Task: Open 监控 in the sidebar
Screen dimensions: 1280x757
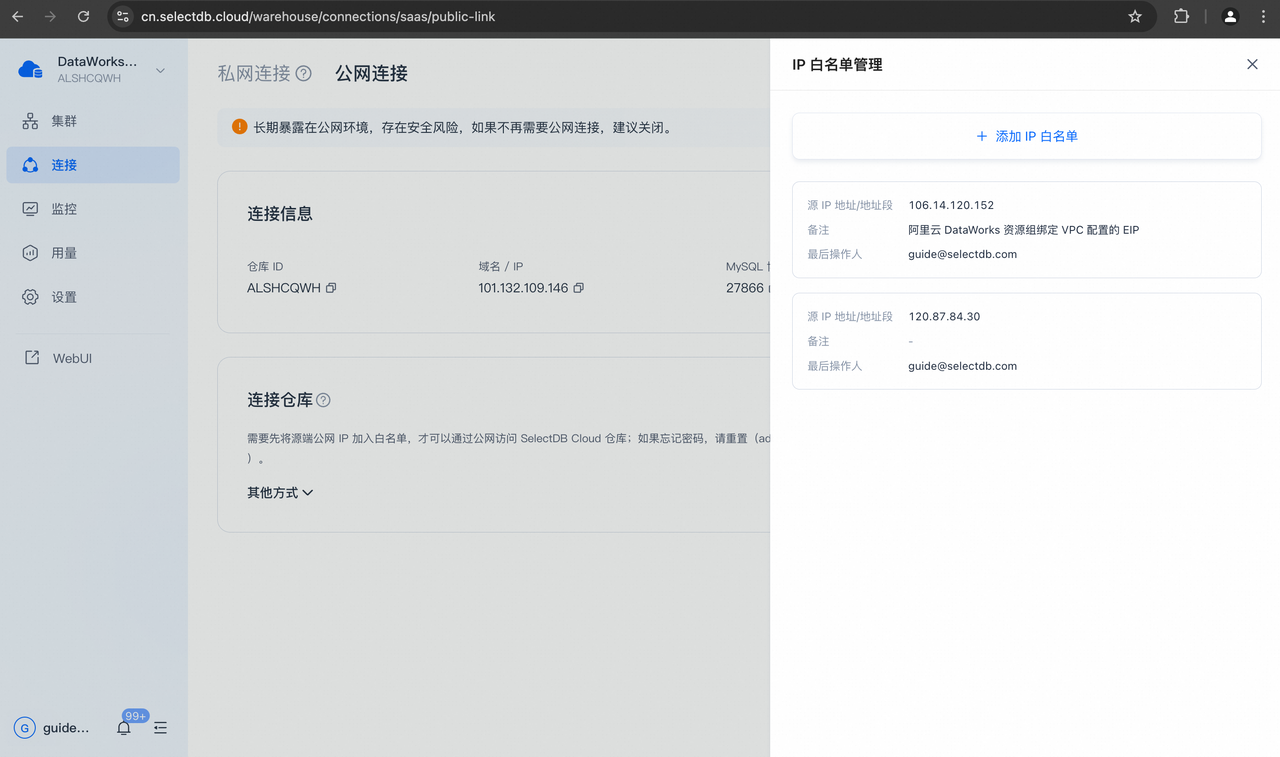Action: (93, 209)
